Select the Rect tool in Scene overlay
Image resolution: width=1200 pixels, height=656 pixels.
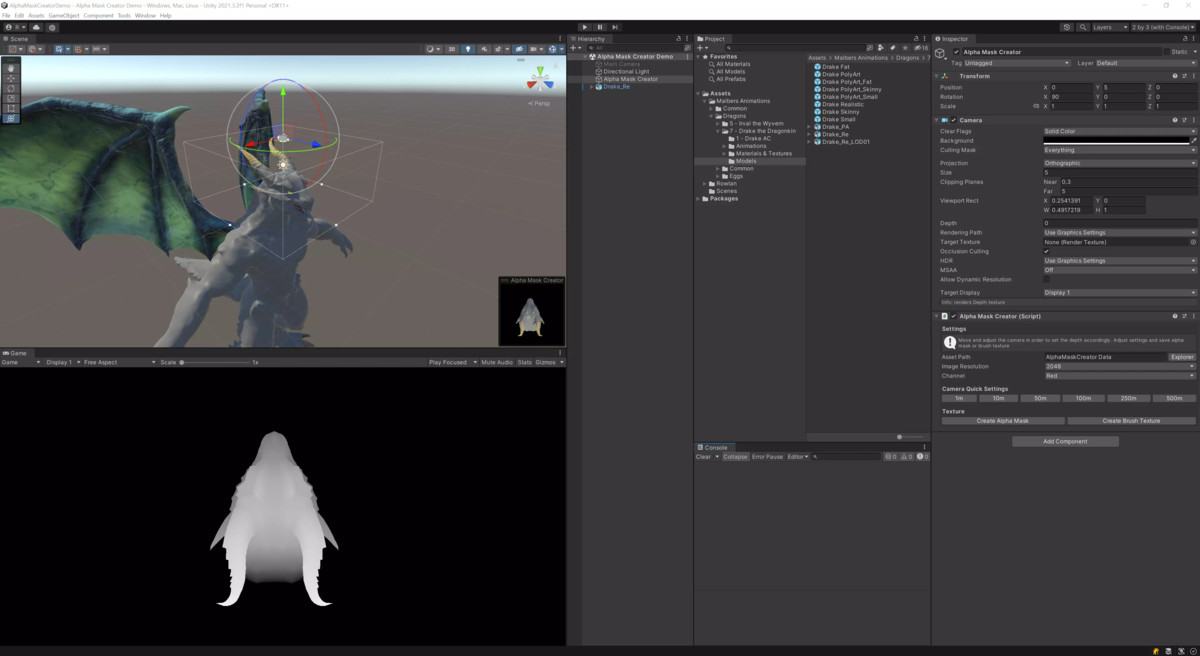12,108
